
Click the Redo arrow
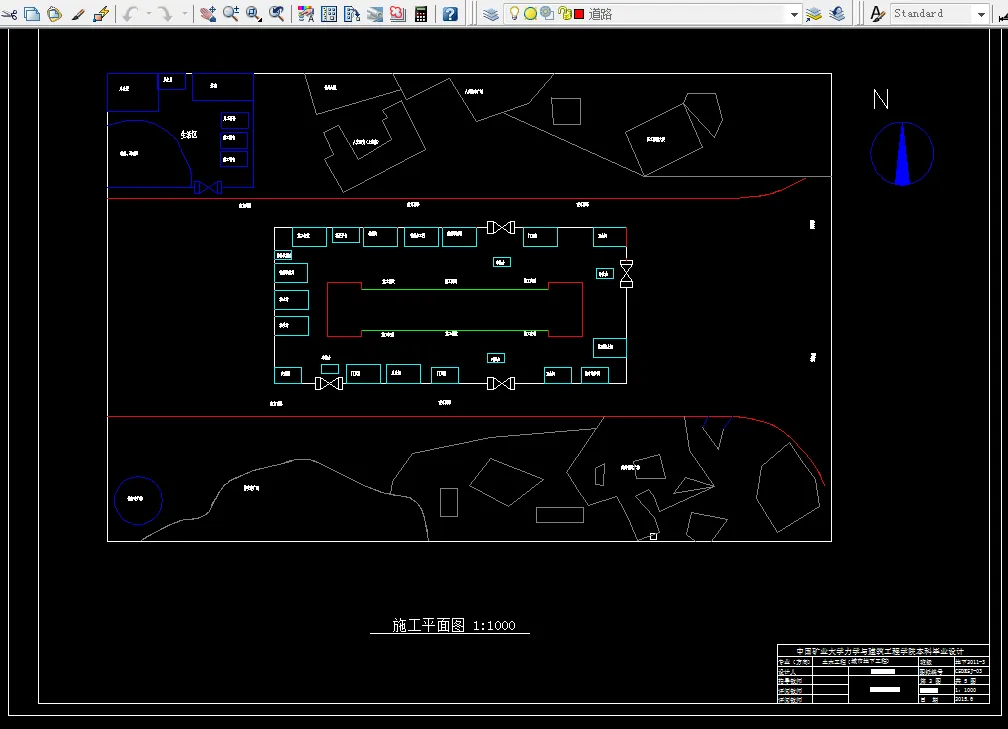point(165,14)
